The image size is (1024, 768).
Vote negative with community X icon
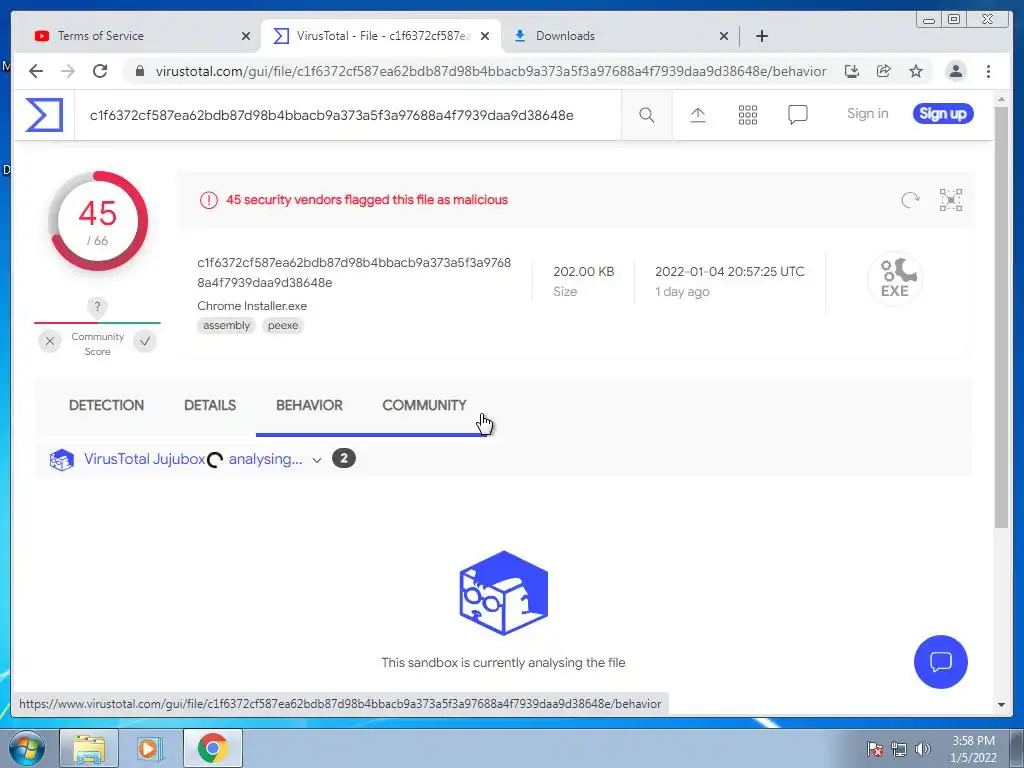click(x=50, y=341)
